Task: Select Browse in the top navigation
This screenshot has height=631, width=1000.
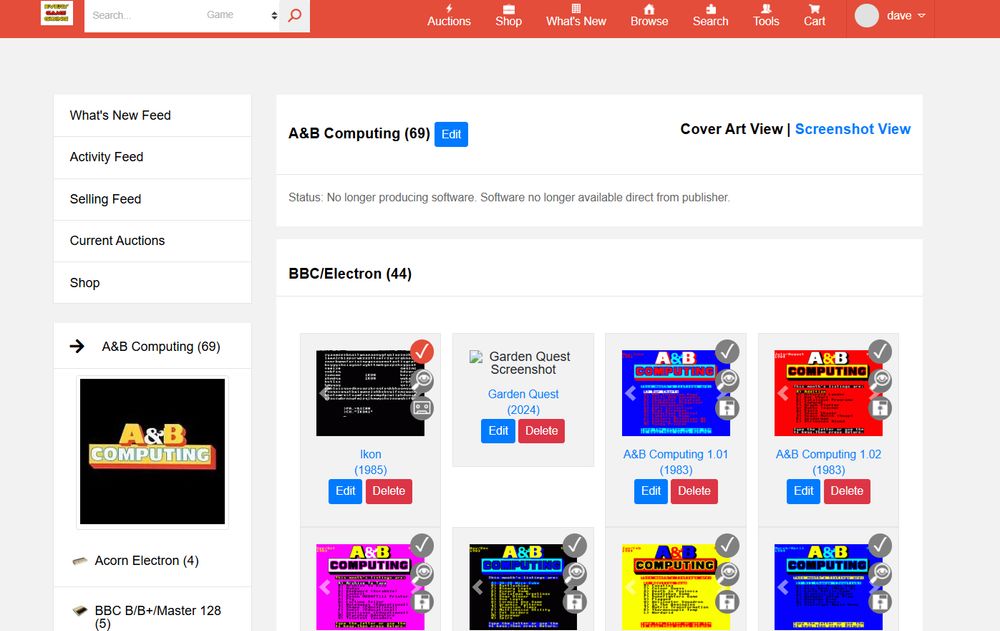Action: coord(649,15)
